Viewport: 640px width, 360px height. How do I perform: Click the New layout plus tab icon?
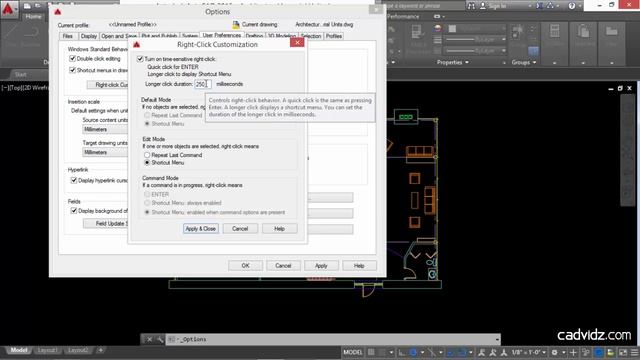click(100, 350)
